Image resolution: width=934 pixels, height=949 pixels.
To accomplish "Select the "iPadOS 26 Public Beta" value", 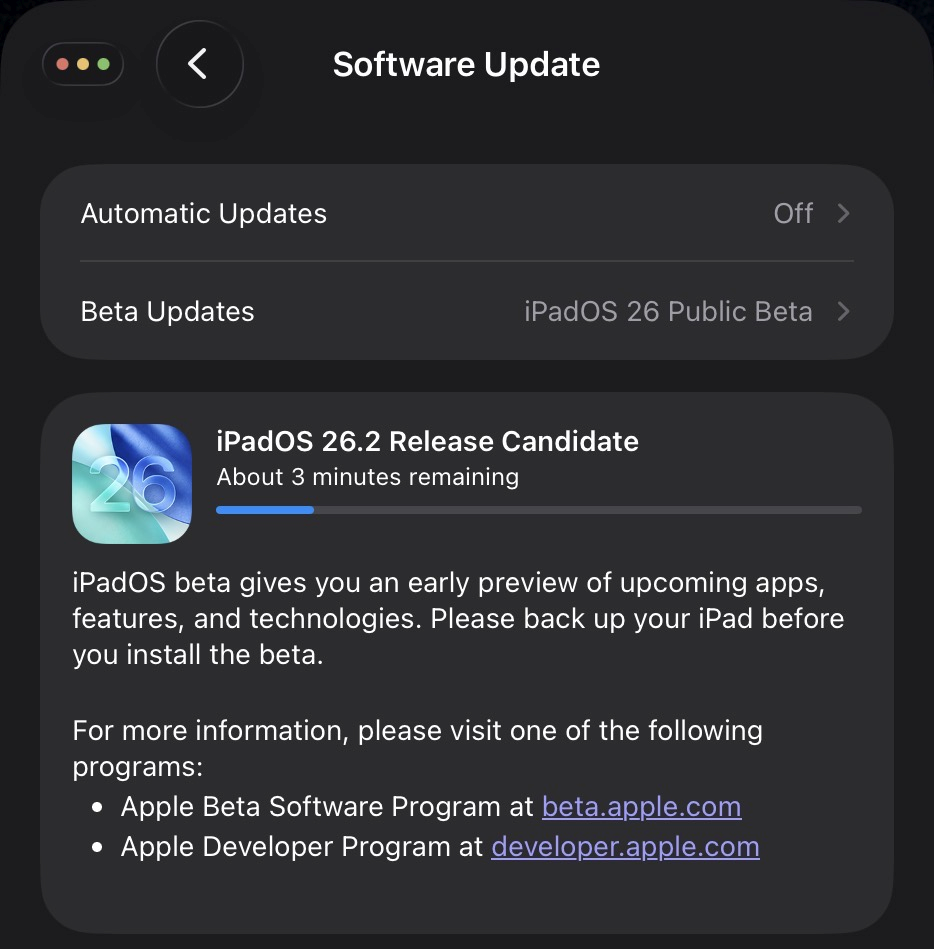I will (668, 311).
